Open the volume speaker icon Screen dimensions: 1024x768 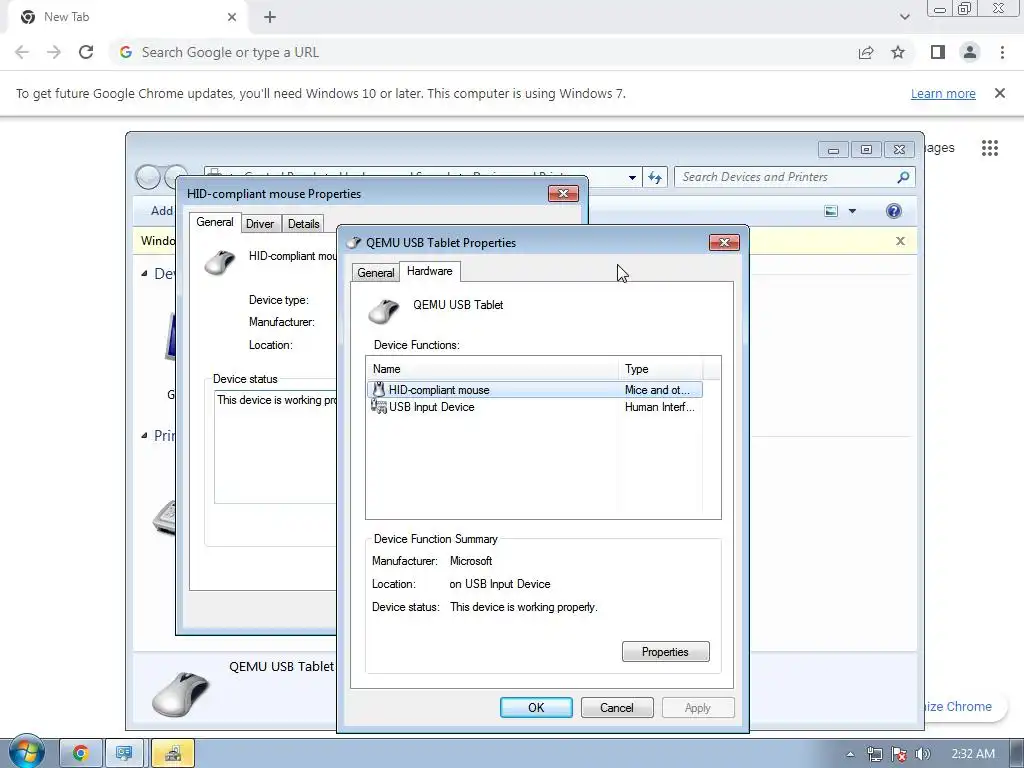(x=922, y=754)
